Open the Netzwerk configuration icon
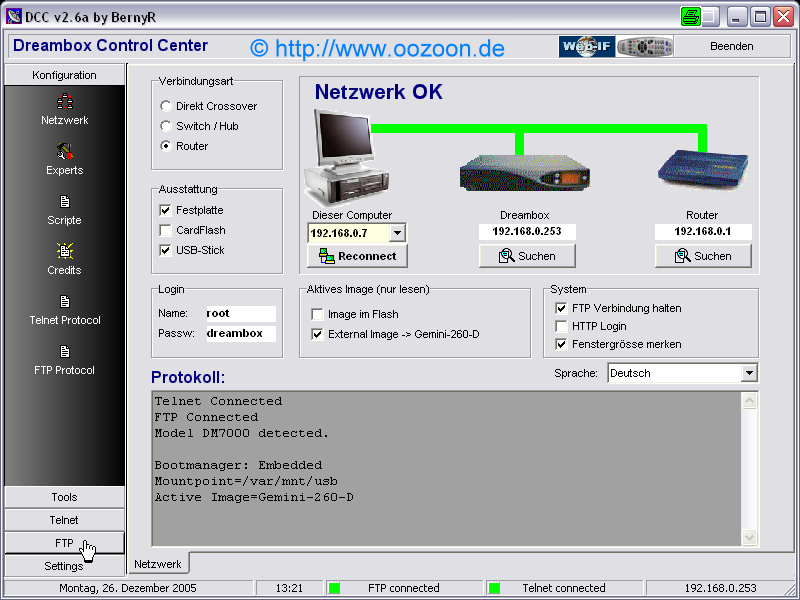This screenshot has width=800, height=600. (65, 102)
